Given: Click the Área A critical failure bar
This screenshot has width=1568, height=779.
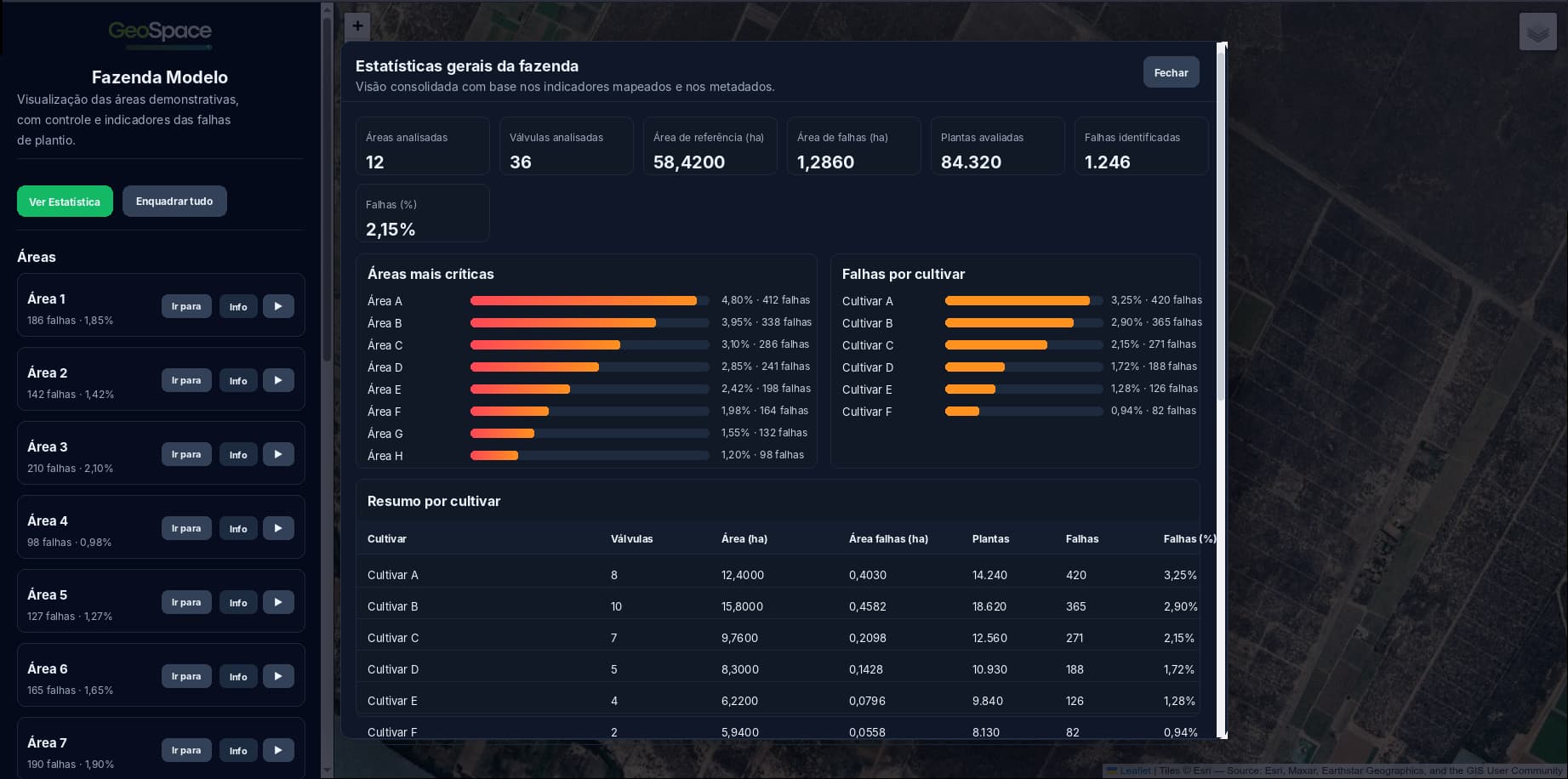Looking at the screenshot, I should coord(590,300).
